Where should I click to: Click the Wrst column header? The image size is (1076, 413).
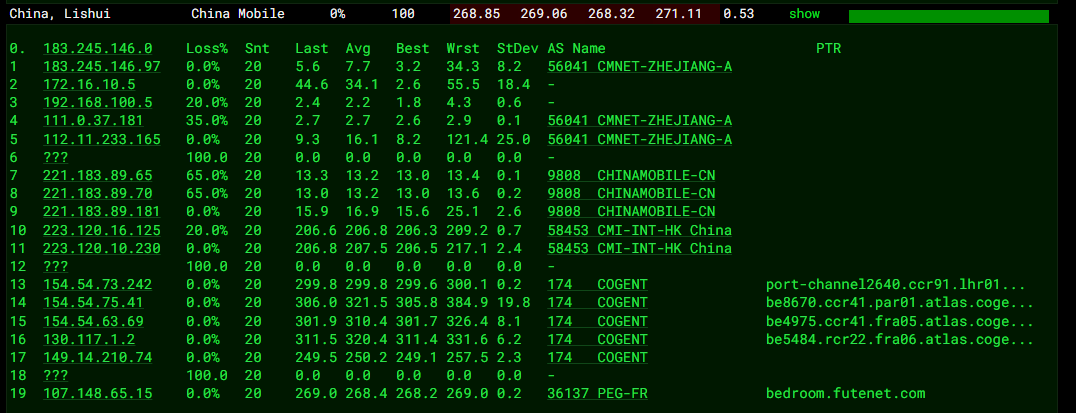point(463,49)
